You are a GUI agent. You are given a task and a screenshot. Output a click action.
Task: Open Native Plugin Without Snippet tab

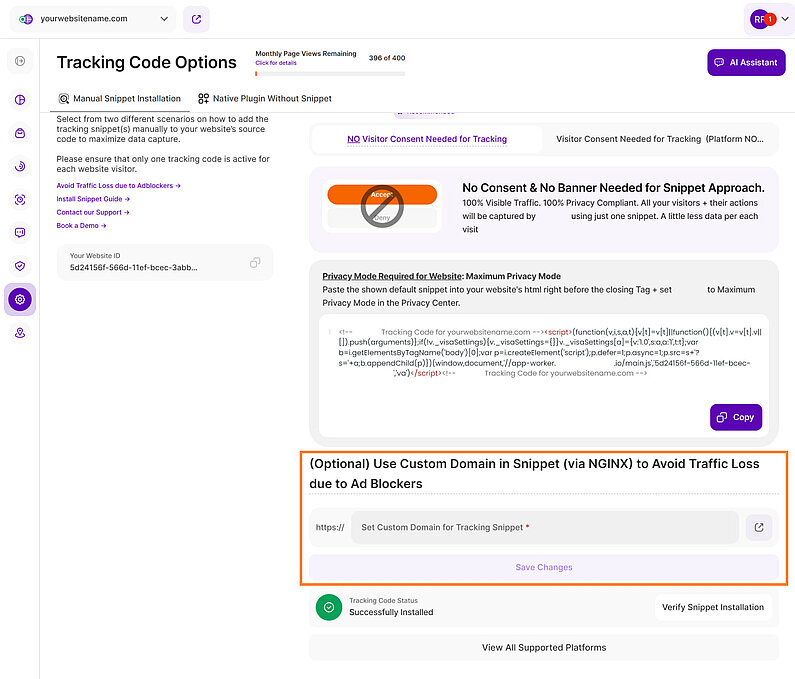click(265, 99)
